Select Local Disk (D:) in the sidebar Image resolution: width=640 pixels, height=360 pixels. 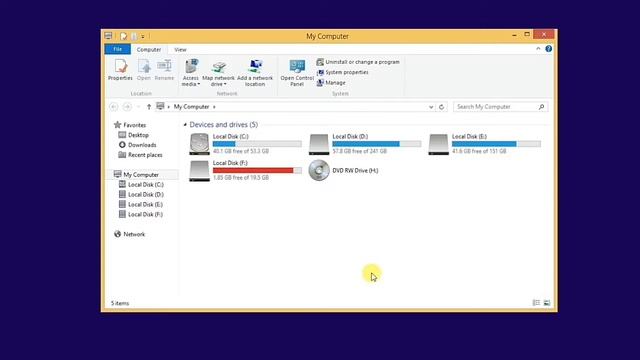(x=141, y=194)
